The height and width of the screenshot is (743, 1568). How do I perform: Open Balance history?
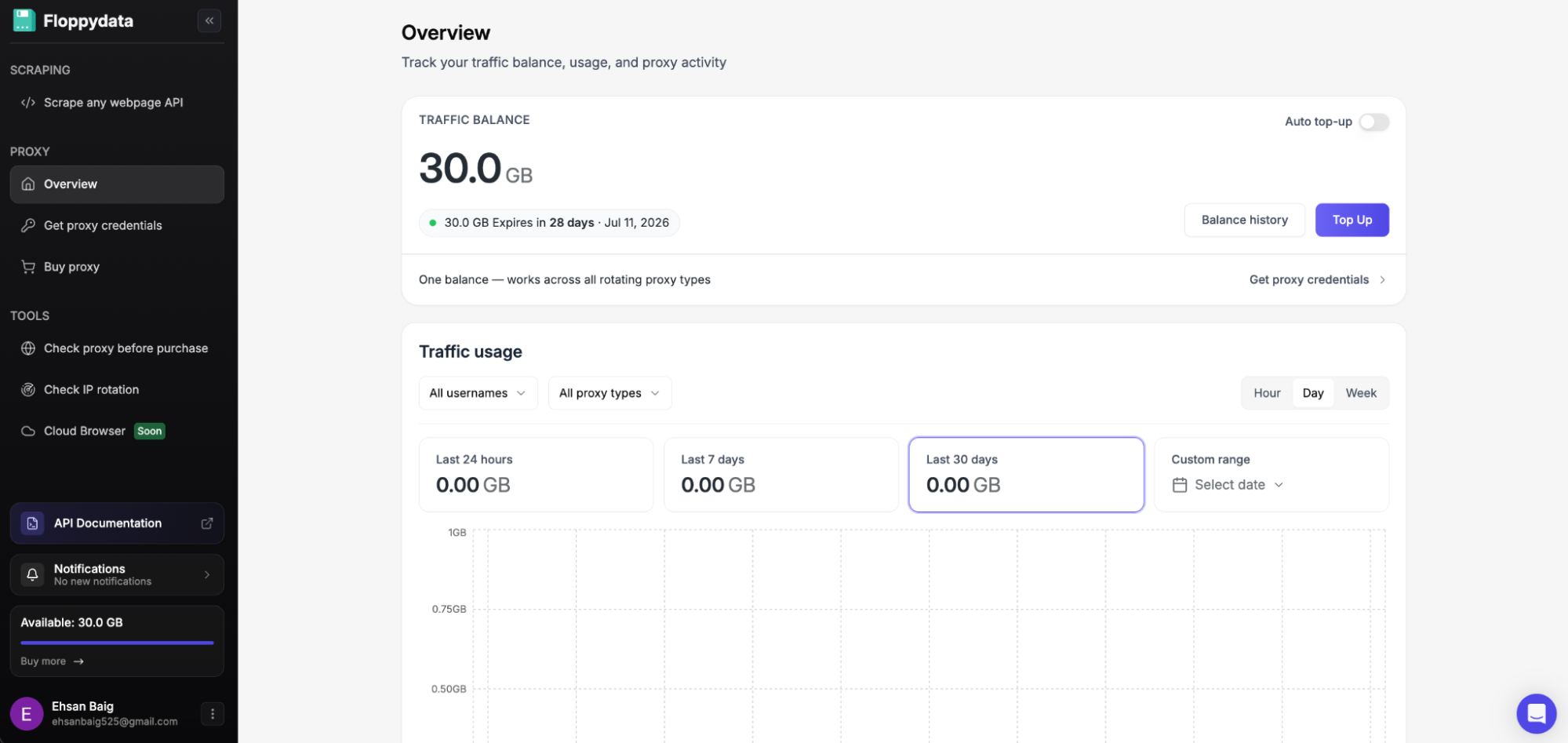[x=1245, y=220]
